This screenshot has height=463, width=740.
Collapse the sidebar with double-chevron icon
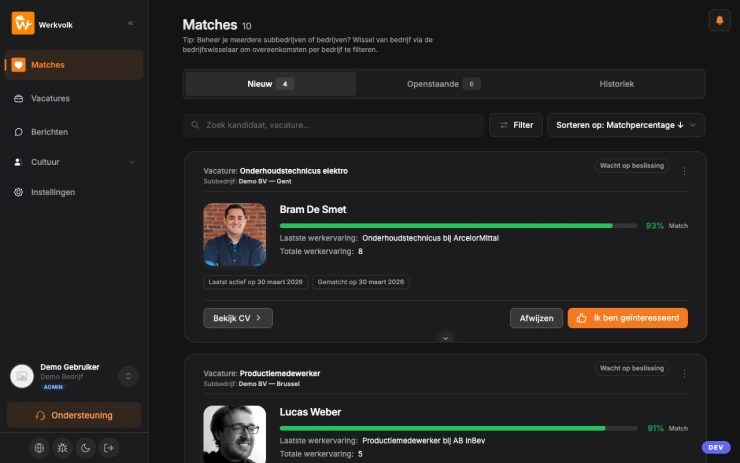(x=131, y=22)
